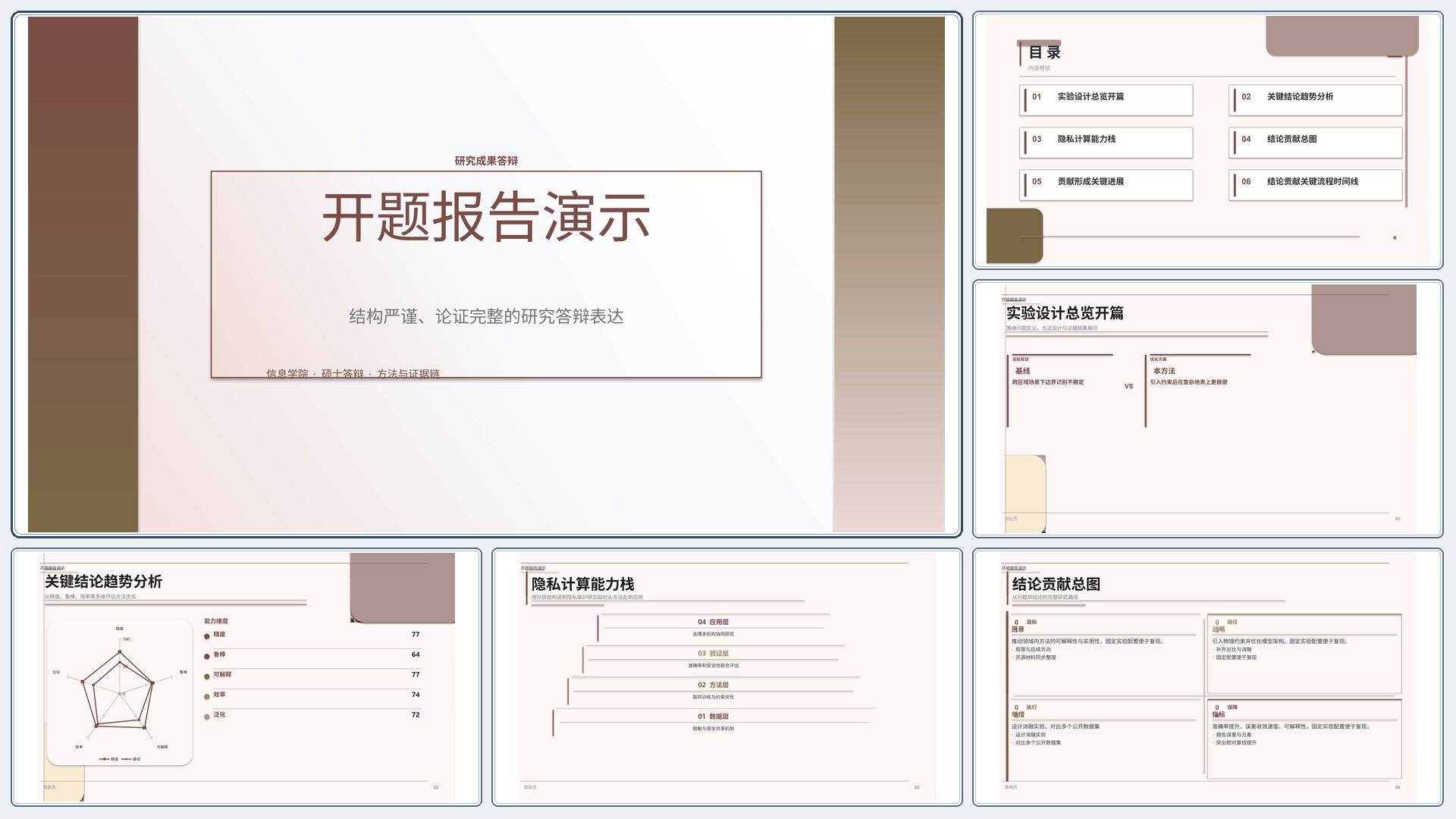Screen dimensions: 1456x819
Task: Click the value 74 in the 效率 row
Action: (416, 695)
